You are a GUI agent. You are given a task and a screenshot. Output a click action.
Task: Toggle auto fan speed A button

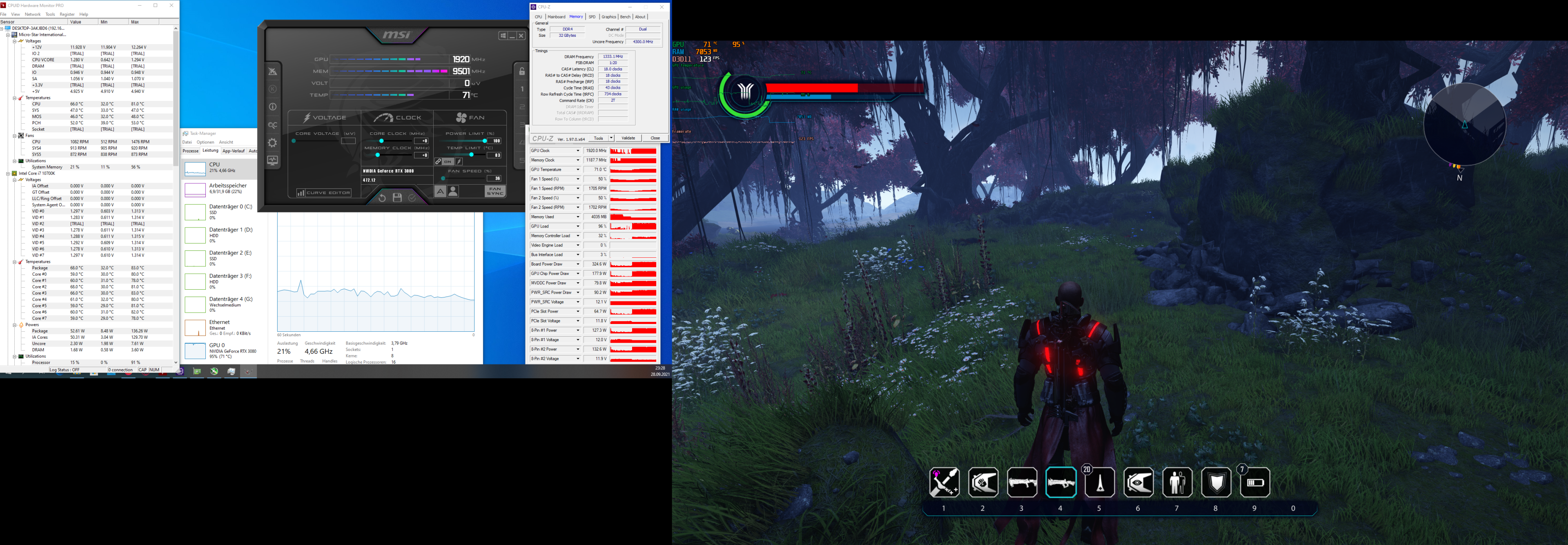pyautogui.click(x=440, y=191)
